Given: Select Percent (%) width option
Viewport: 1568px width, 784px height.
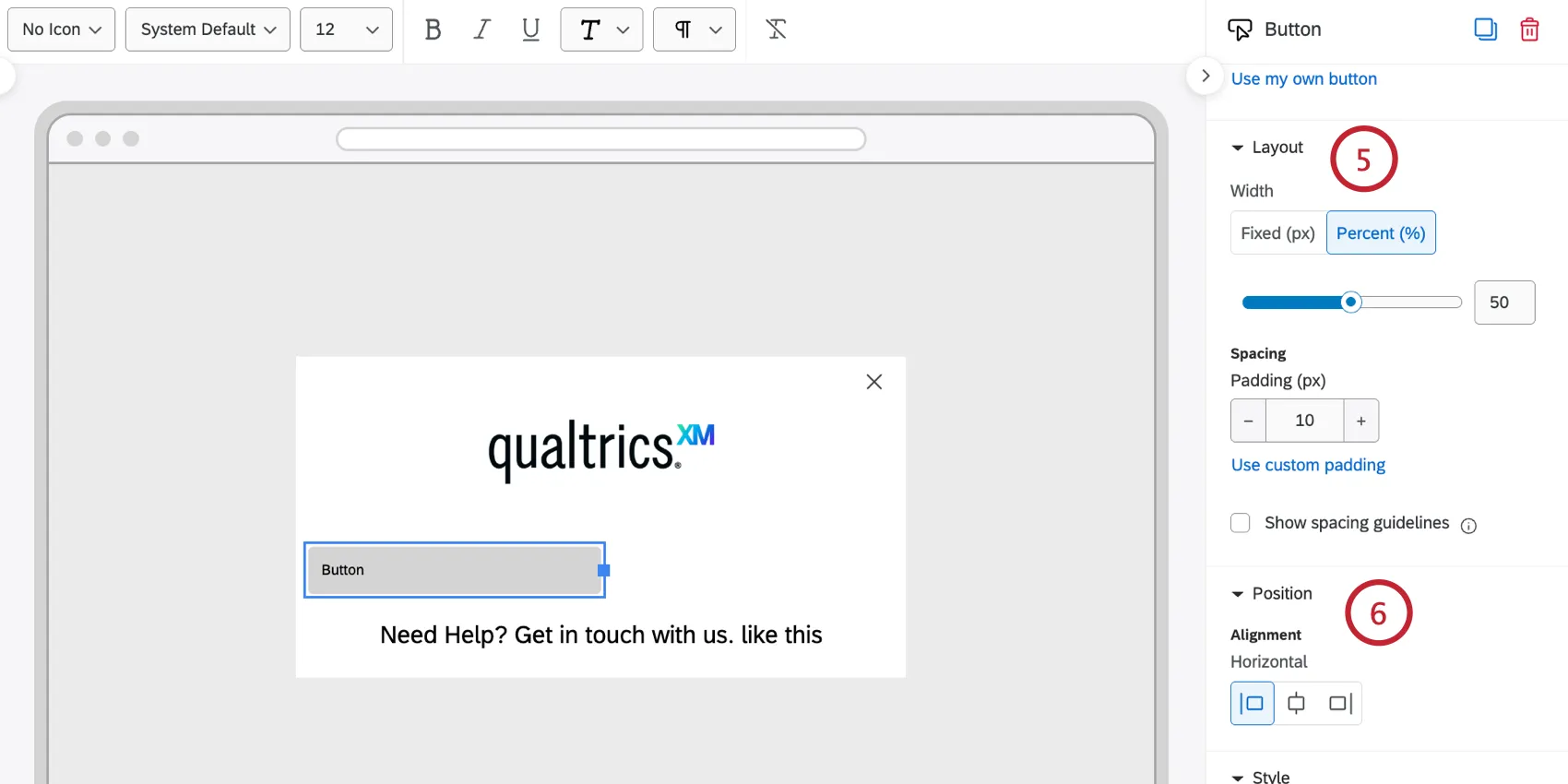Looking at the screenshot, I should click(x=1381, y=233).
